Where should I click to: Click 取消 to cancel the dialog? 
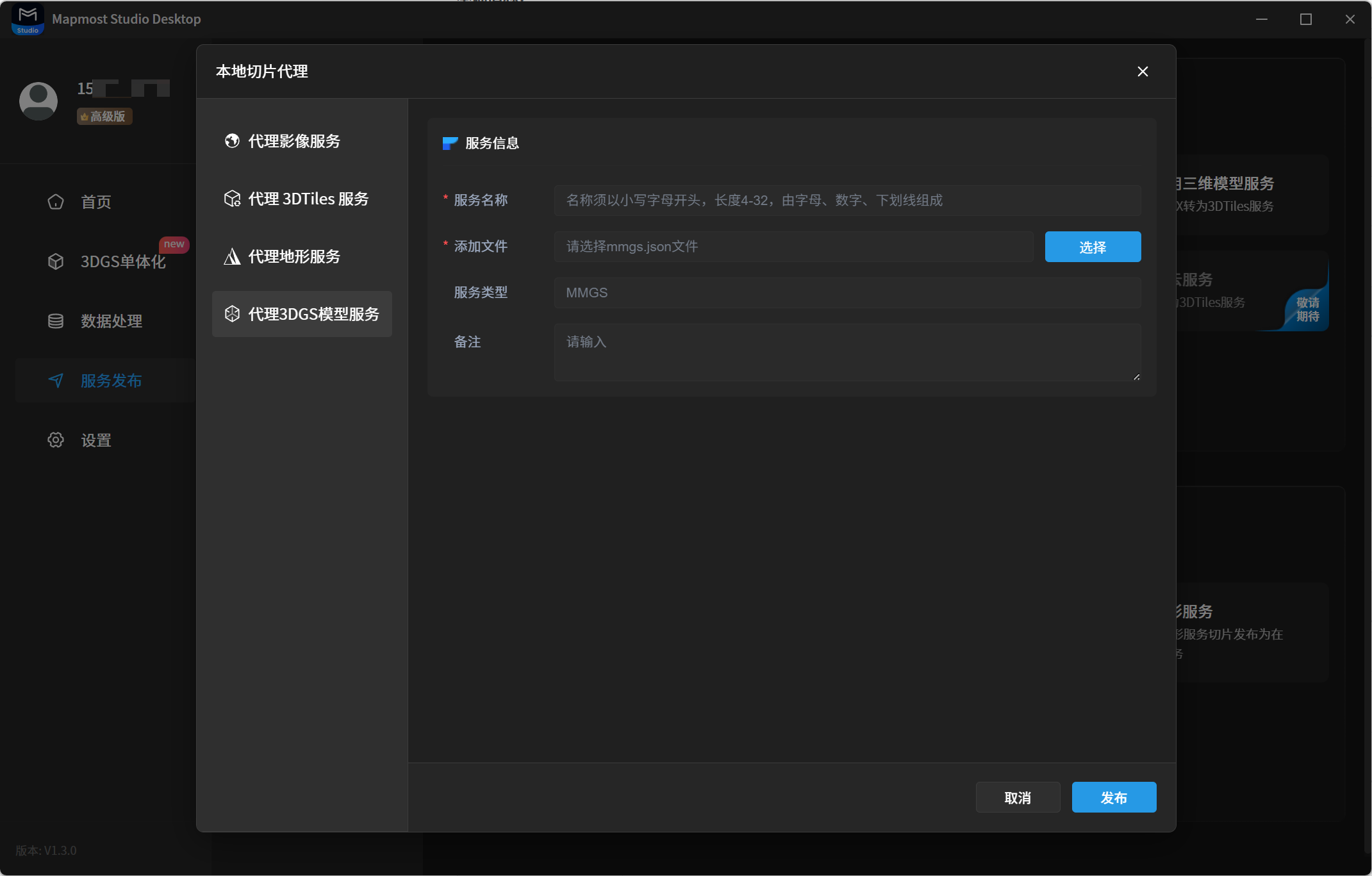tap(1018, 797)
